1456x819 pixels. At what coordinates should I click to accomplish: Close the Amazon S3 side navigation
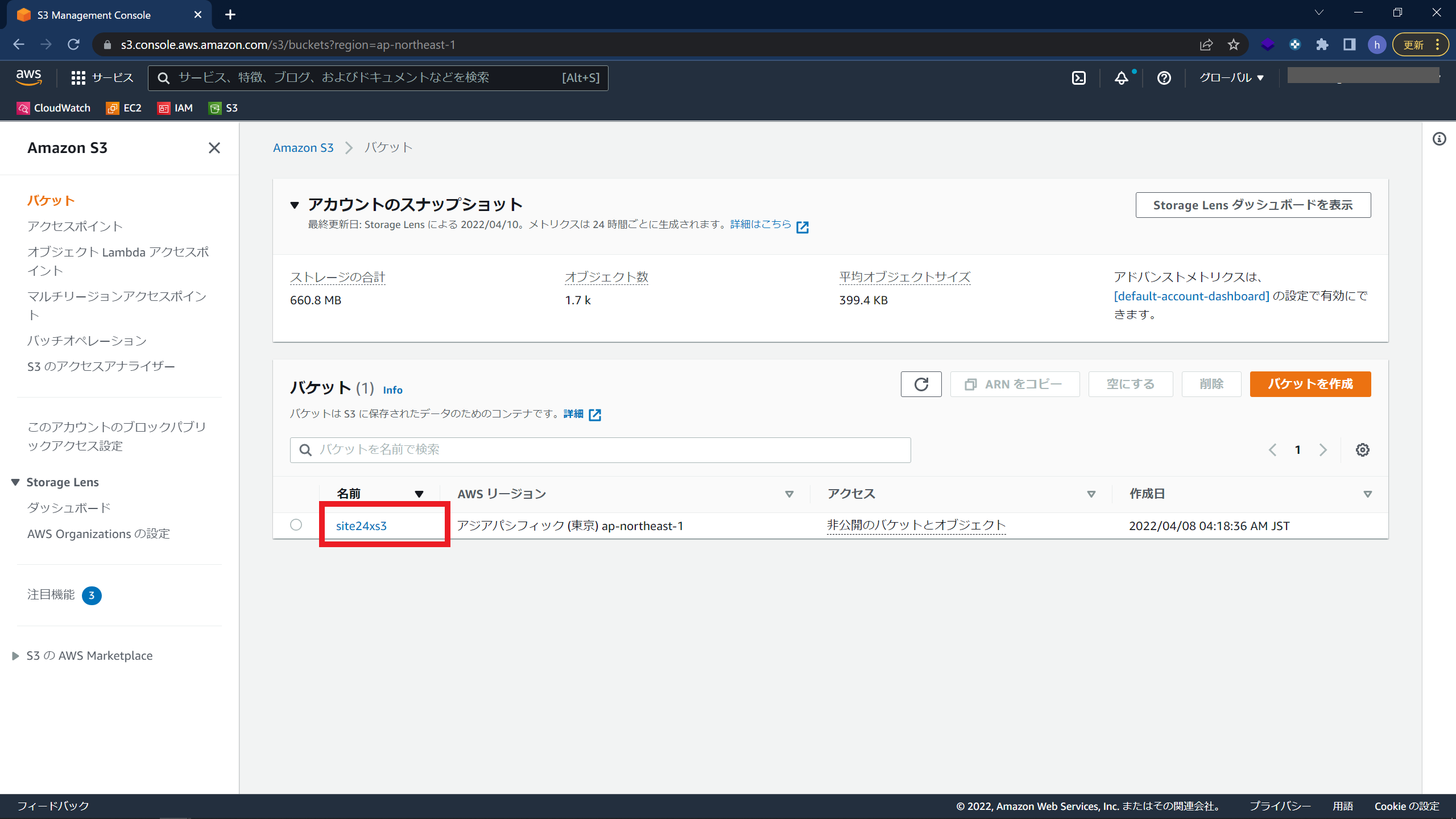(214, 148)
